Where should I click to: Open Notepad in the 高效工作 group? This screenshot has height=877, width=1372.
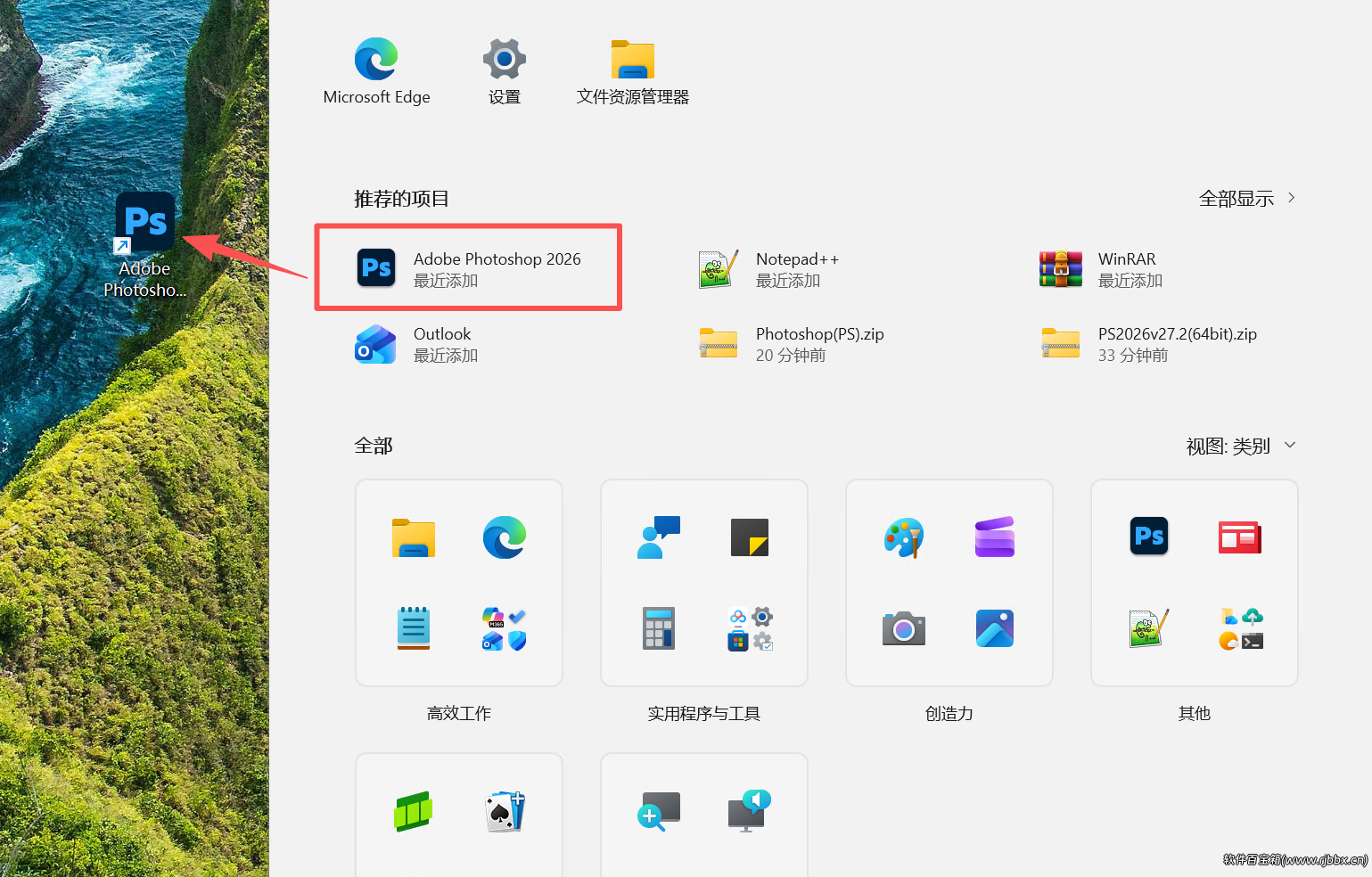[414, 628]
